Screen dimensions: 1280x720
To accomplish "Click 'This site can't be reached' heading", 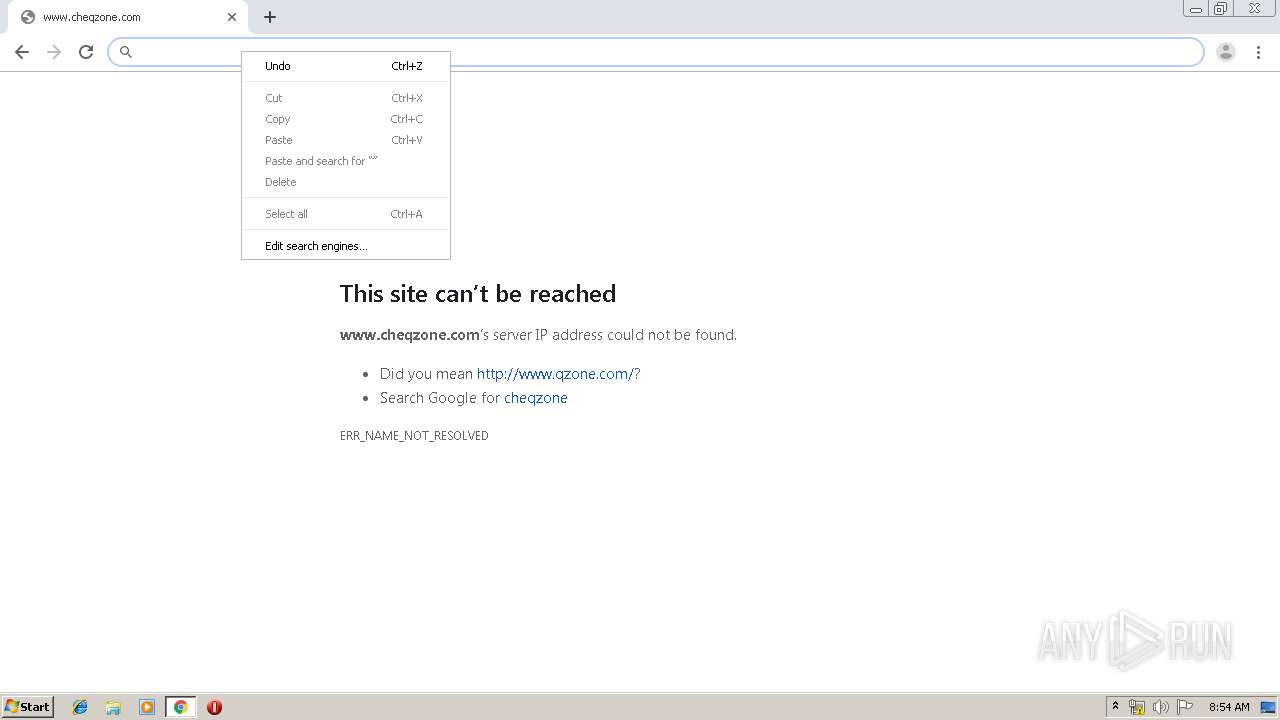I will [478, 293].
